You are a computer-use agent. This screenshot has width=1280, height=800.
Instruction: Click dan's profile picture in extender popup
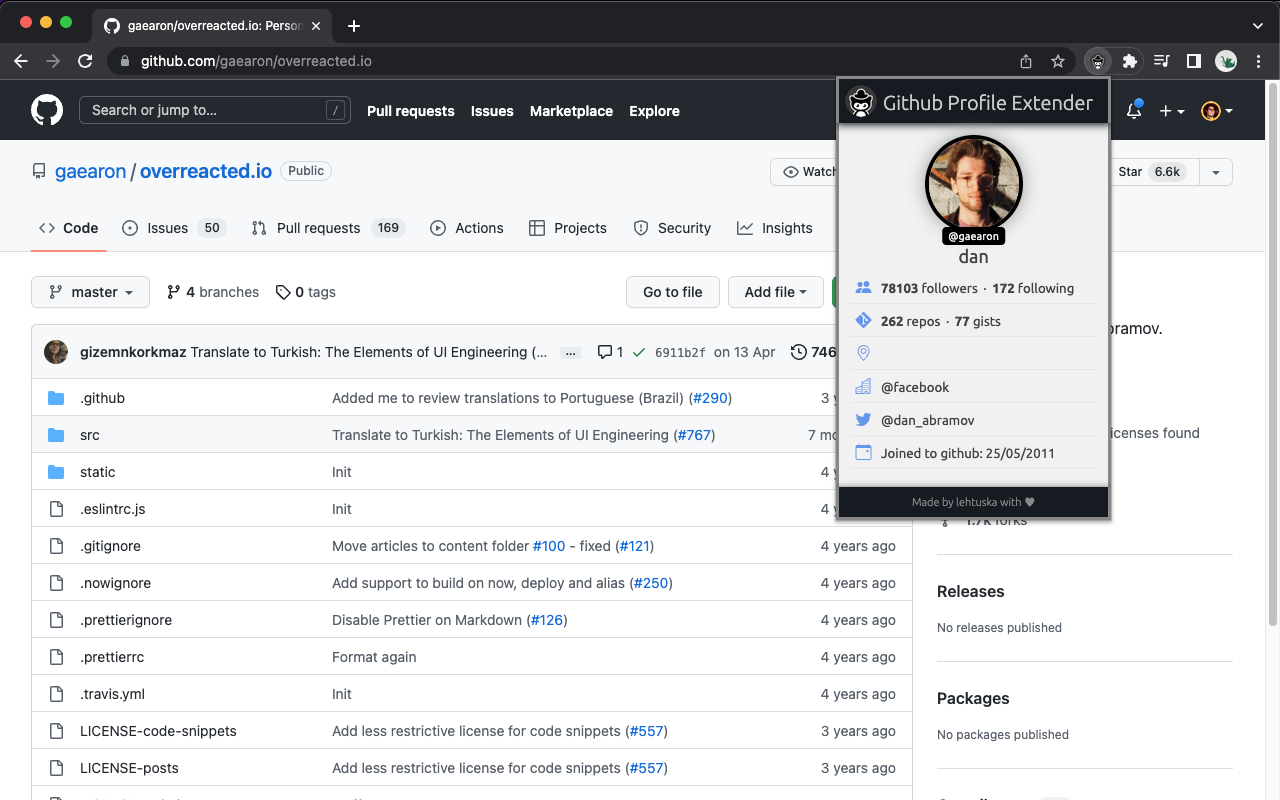pos(974,184)
